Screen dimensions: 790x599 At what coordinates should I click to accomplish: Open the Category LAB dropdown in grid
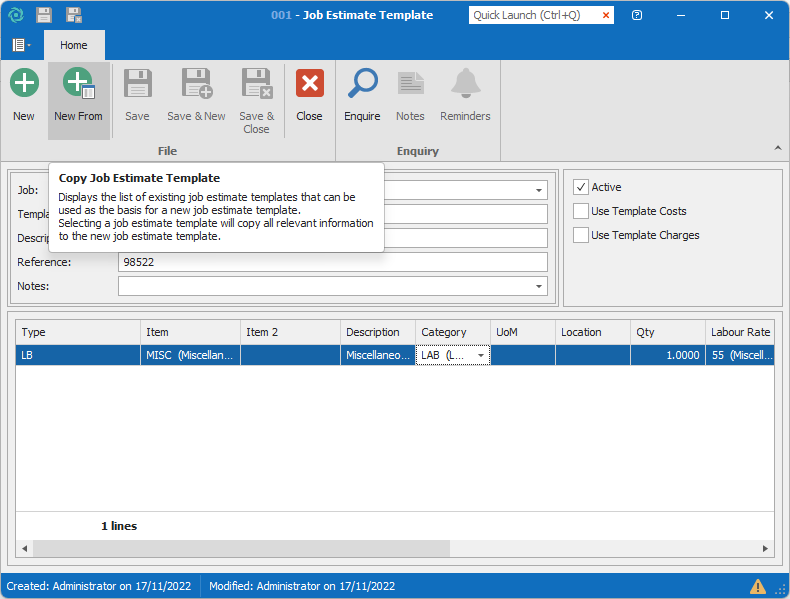[481, 356]
